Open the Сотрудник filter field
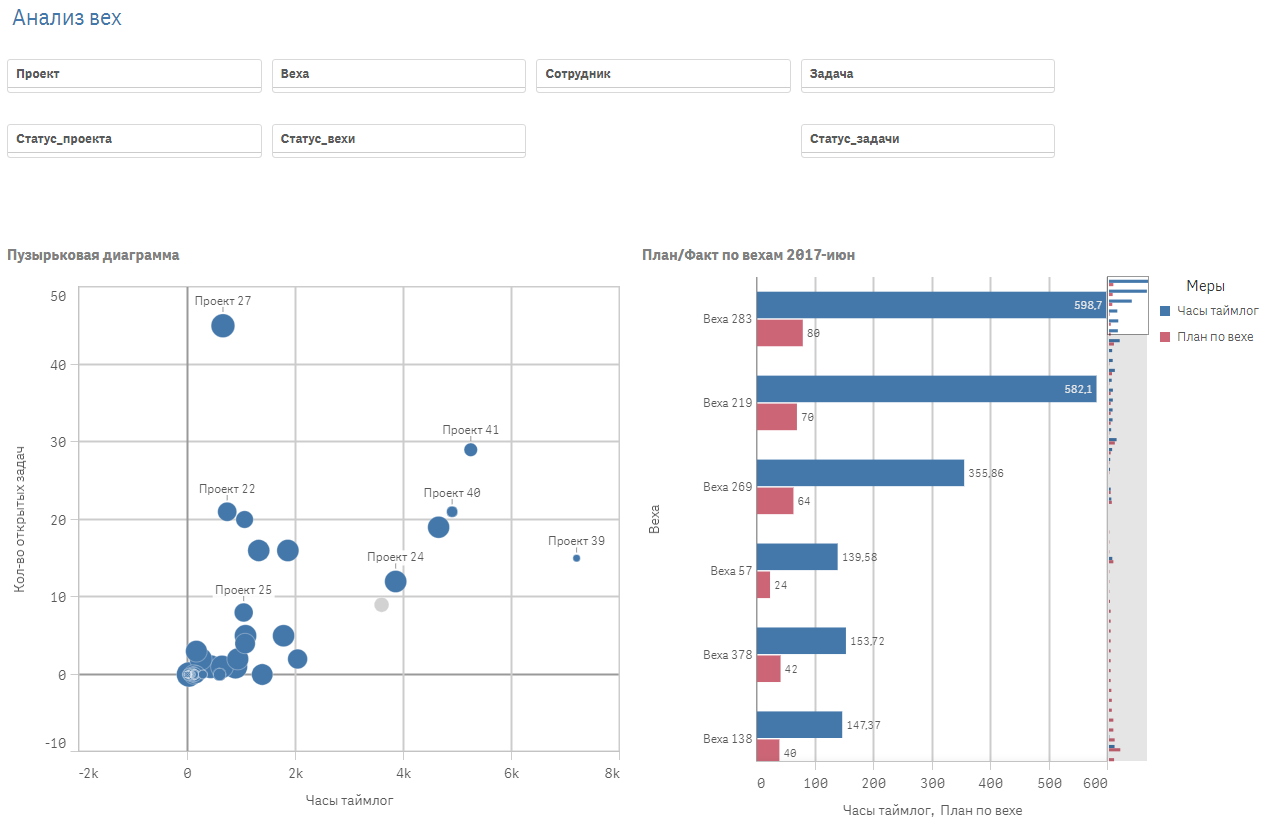 tap(663, 74)
